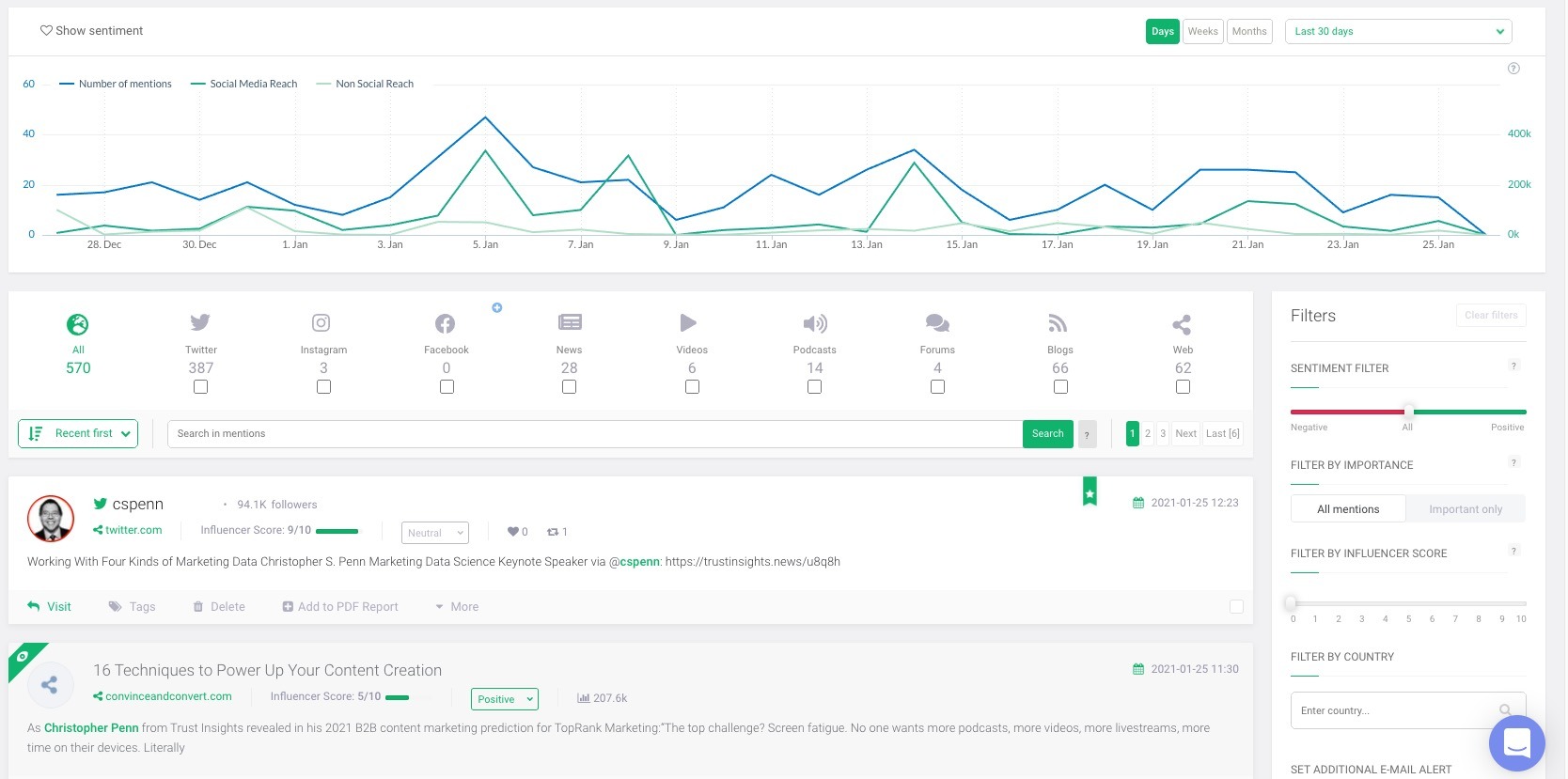The height and width of the screenshot is (779, 1568).
Task: Check the Web source checkbox
Action: click(1183, 387)
